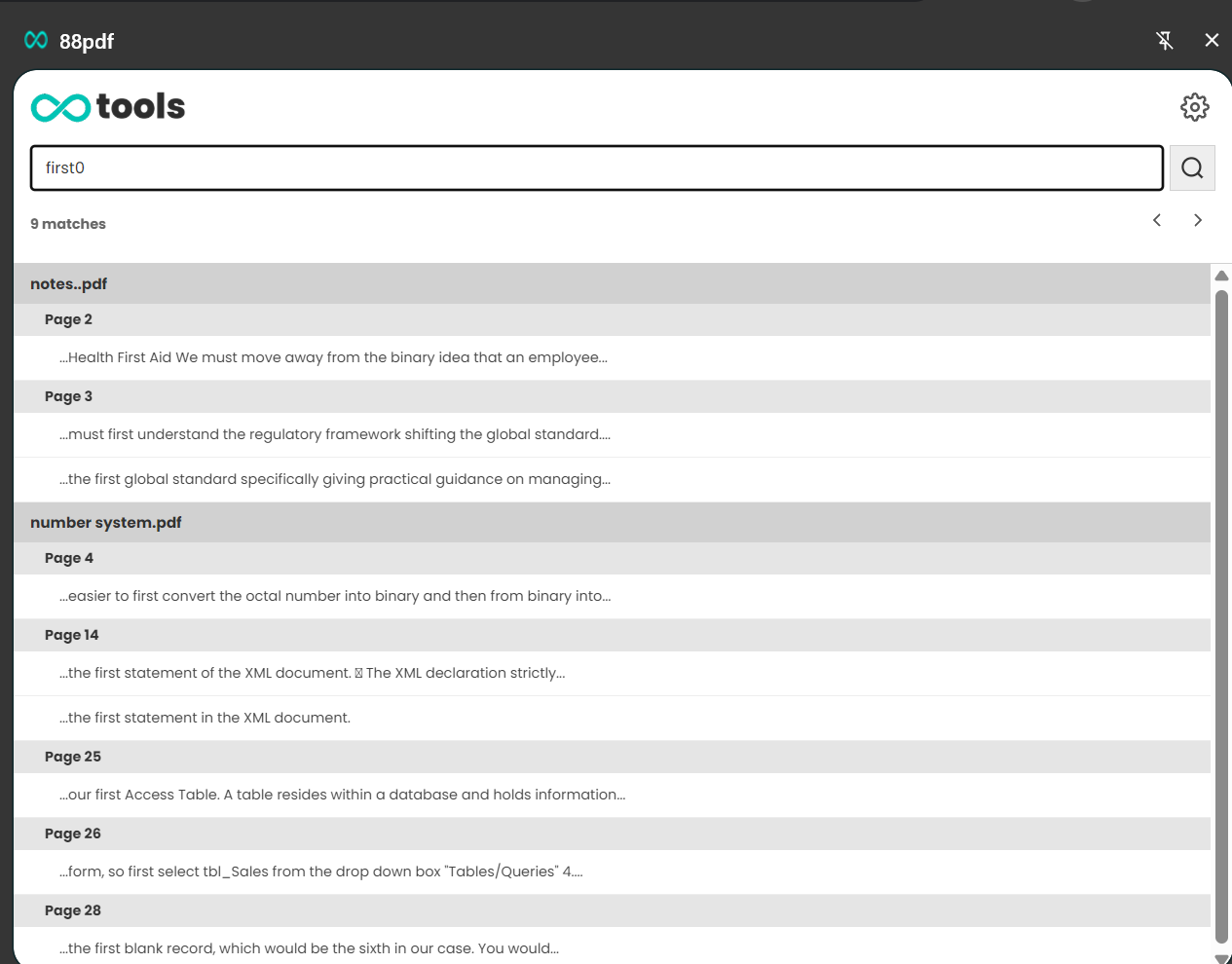Go to next match arrow
The width and height of the screenshot is (1232, 964).
pyautogui.click(x=1198, y=220)
